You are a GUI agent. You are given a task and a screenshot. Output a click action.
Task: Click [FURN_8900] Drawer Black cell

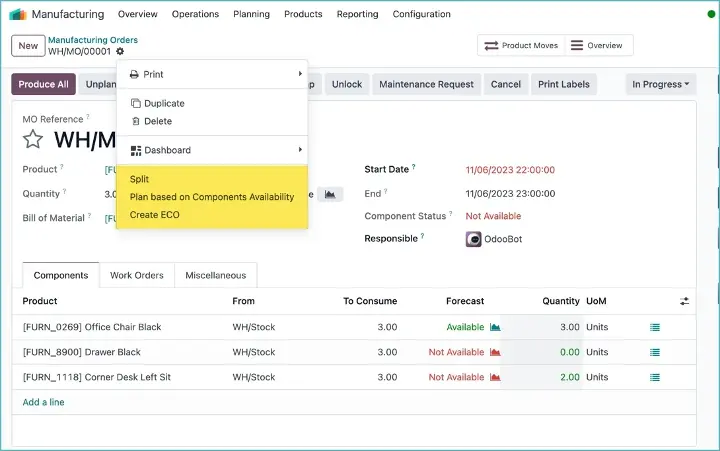click(82, 352)
